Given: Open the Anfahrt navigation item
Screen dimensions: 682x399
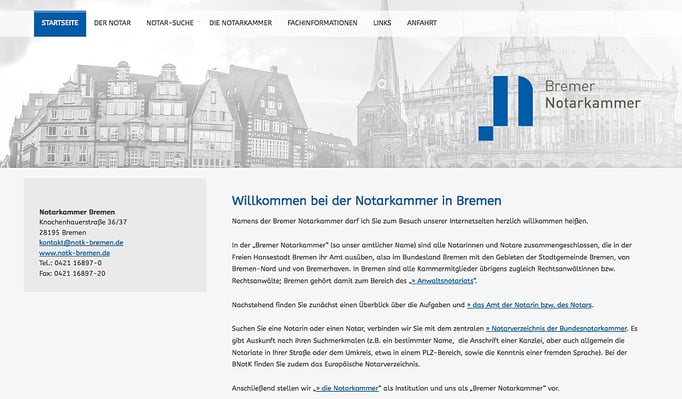Looking at the screenshot, I should pyautogui.click(x=421, y=23).
